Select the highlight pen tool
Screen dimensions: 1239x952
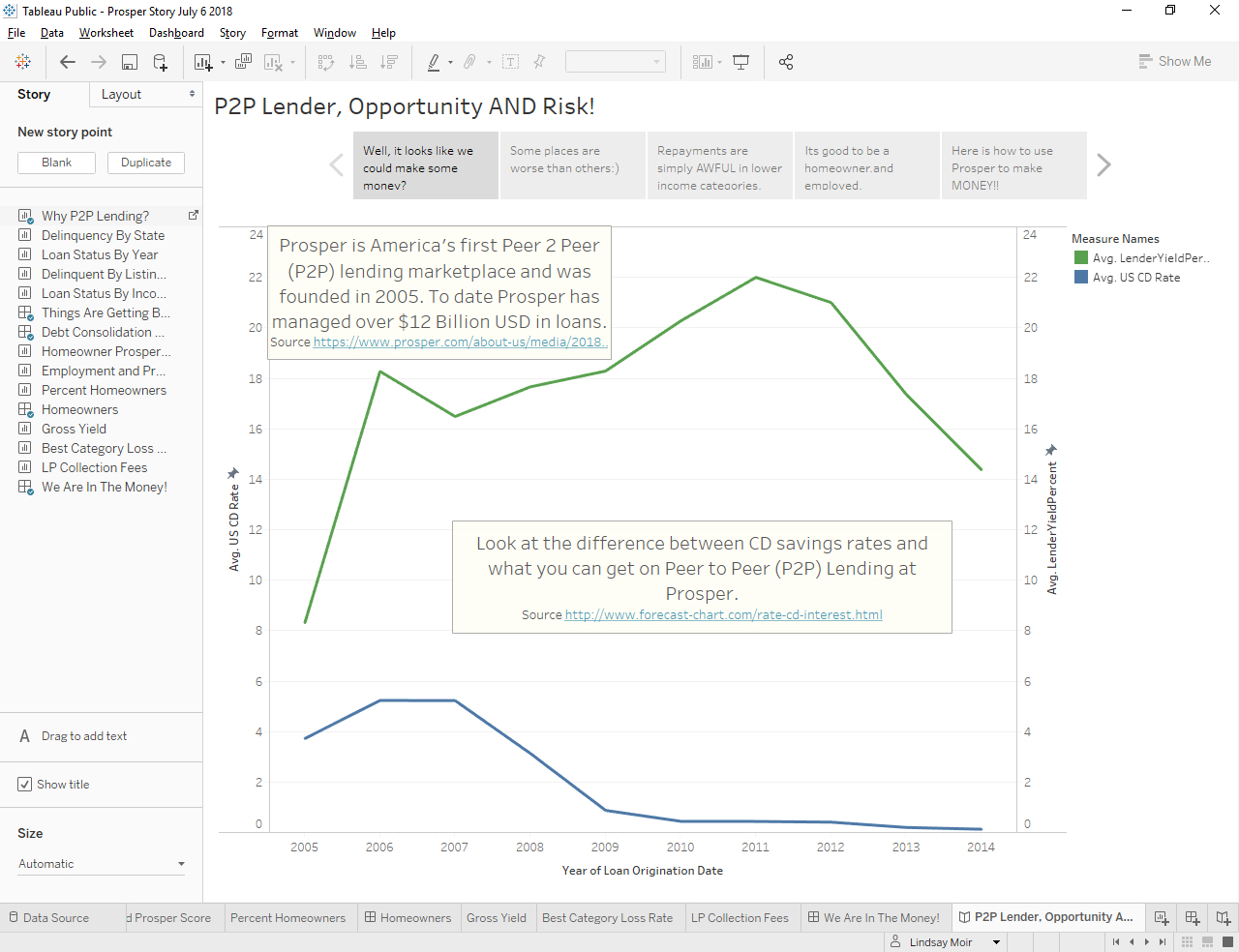pyautogui.click(x=434, y=62)
